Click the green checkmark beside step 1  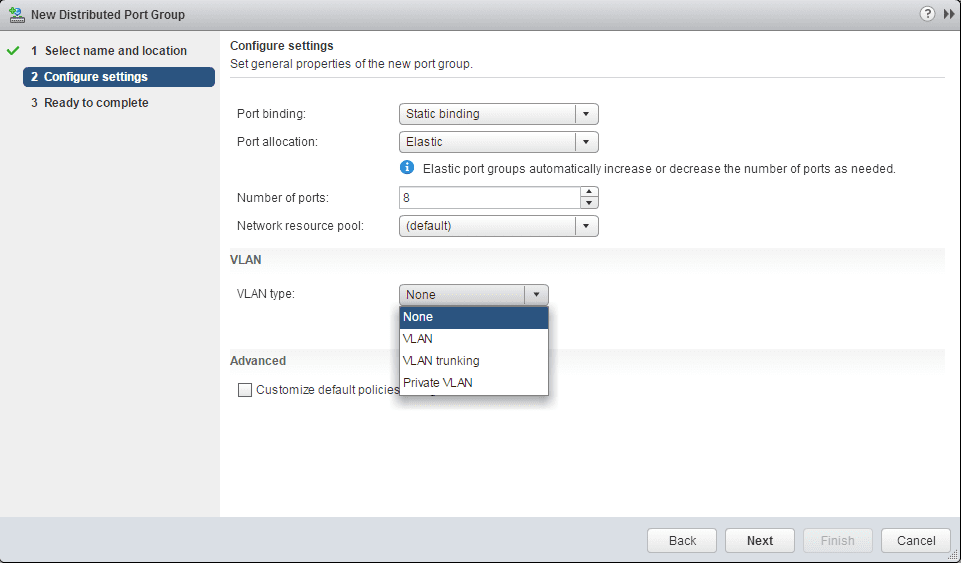pos(13,51)
